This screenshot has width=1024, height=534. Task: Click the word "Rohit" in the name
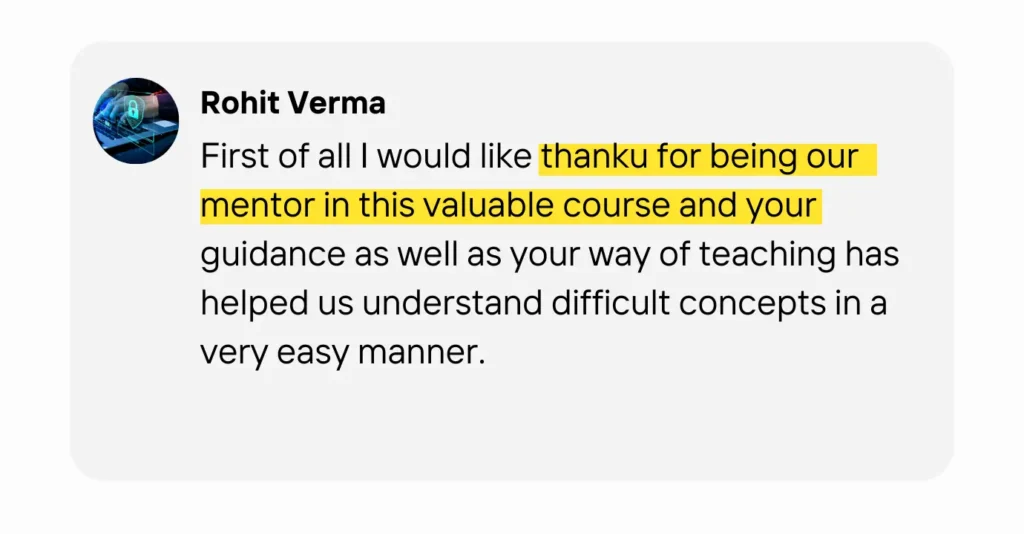[238, 103]
